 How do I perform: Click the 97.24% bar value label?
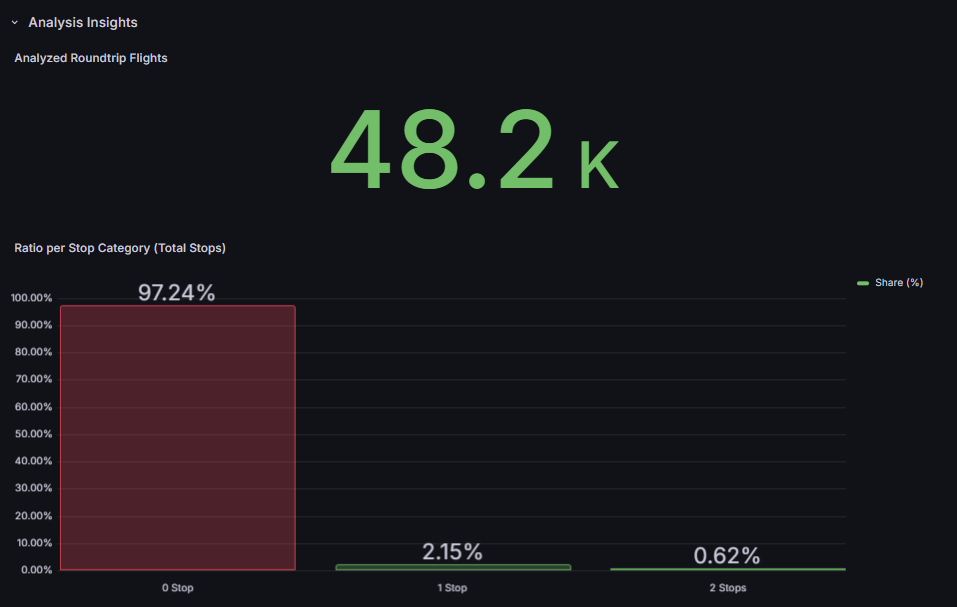point(177,293)
